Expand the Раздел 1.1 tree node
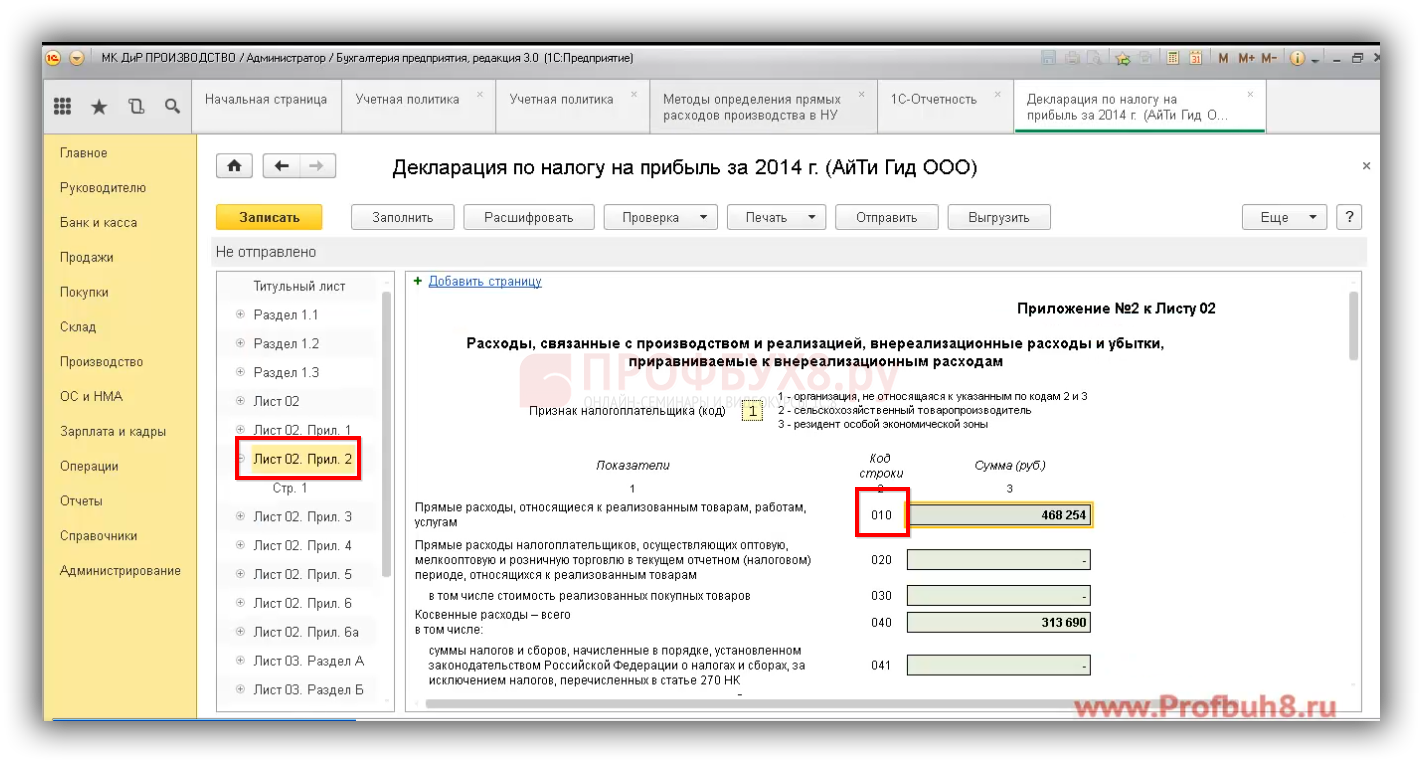 (240, 314)
